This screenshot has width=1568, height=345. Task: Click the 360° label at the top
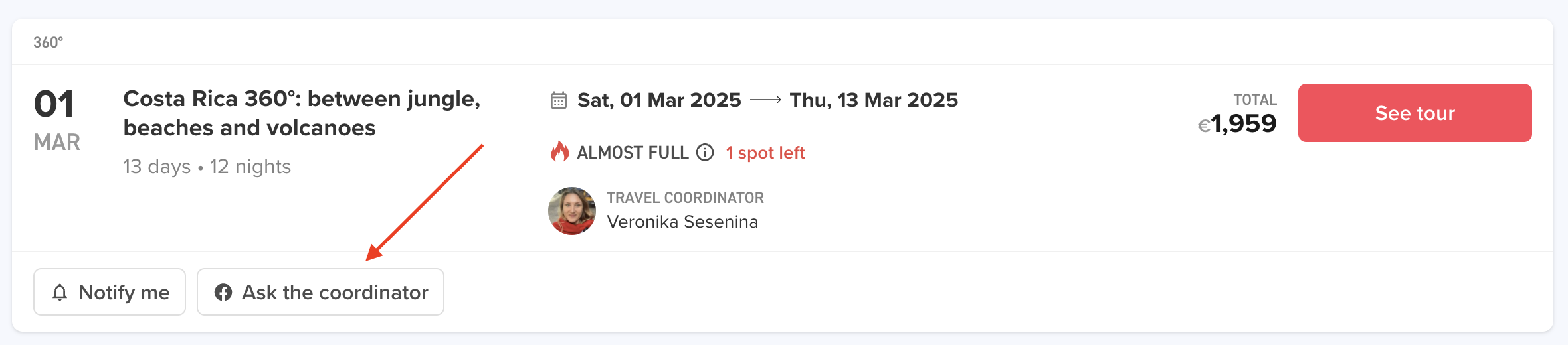pos(49,42)
